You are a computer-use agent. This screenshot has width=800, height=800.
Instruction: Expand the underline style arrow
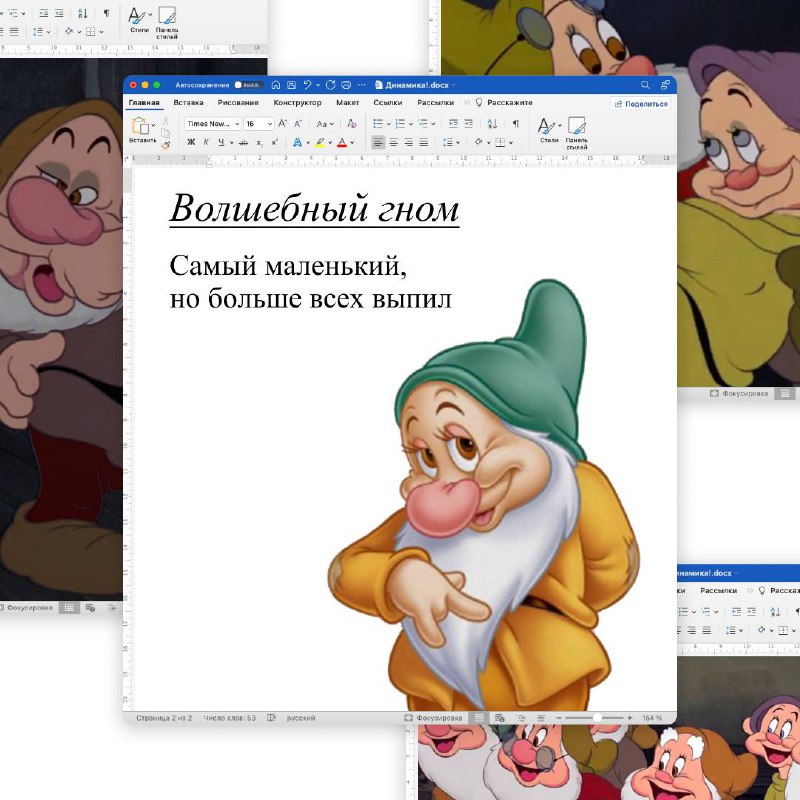(x=231, y=143)
